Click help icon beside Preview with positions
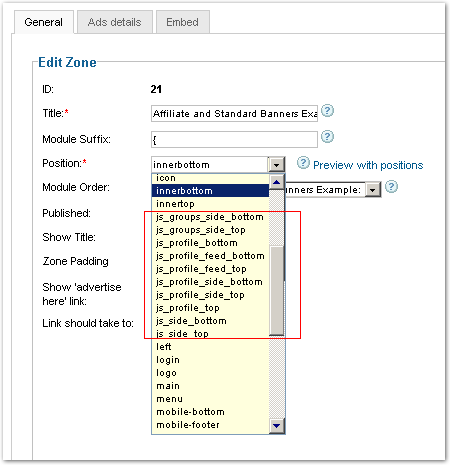Viewport: 450px width, 465px height. click(303, 163)
